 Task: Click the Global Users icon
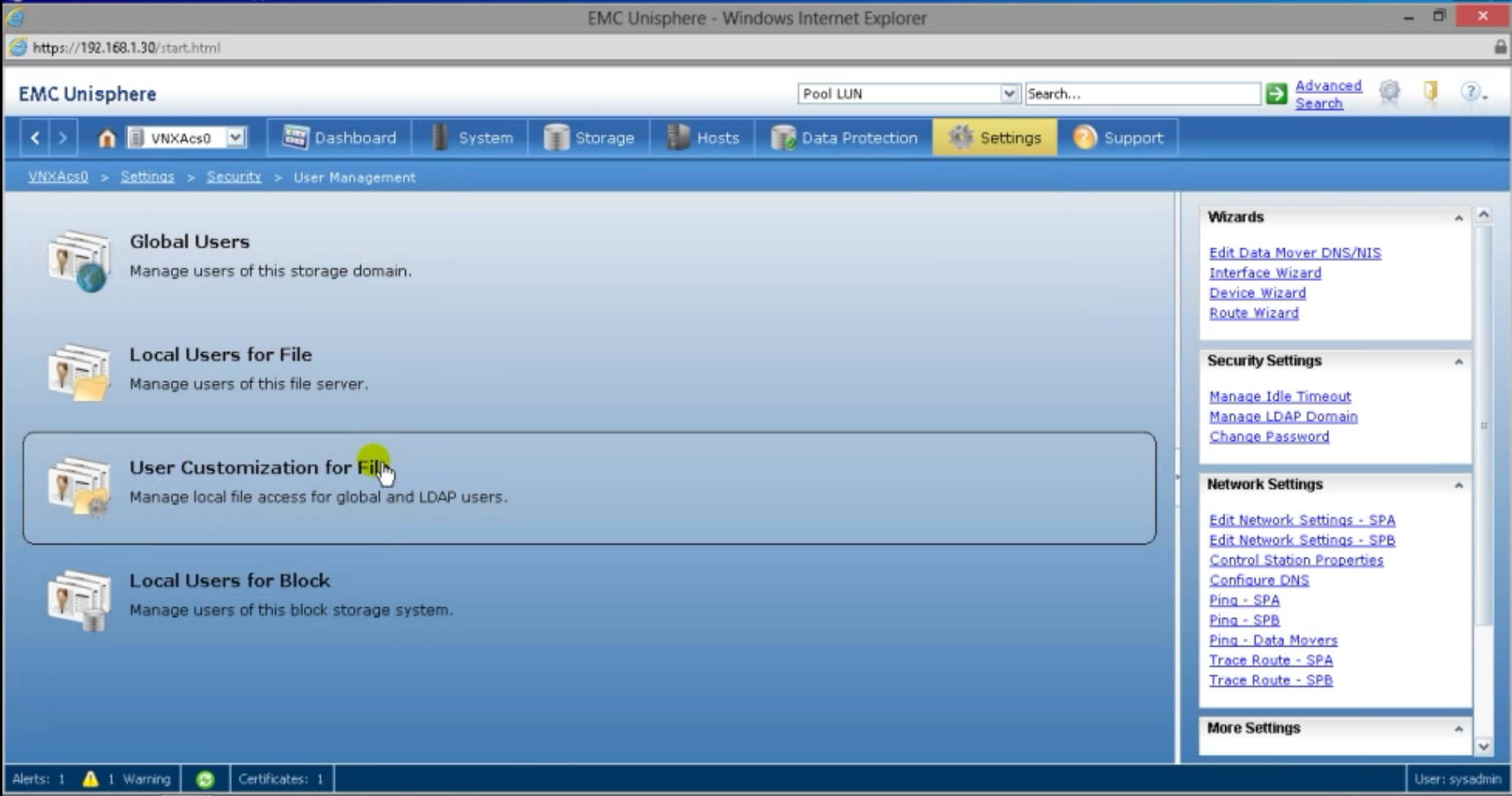point(78,260)
